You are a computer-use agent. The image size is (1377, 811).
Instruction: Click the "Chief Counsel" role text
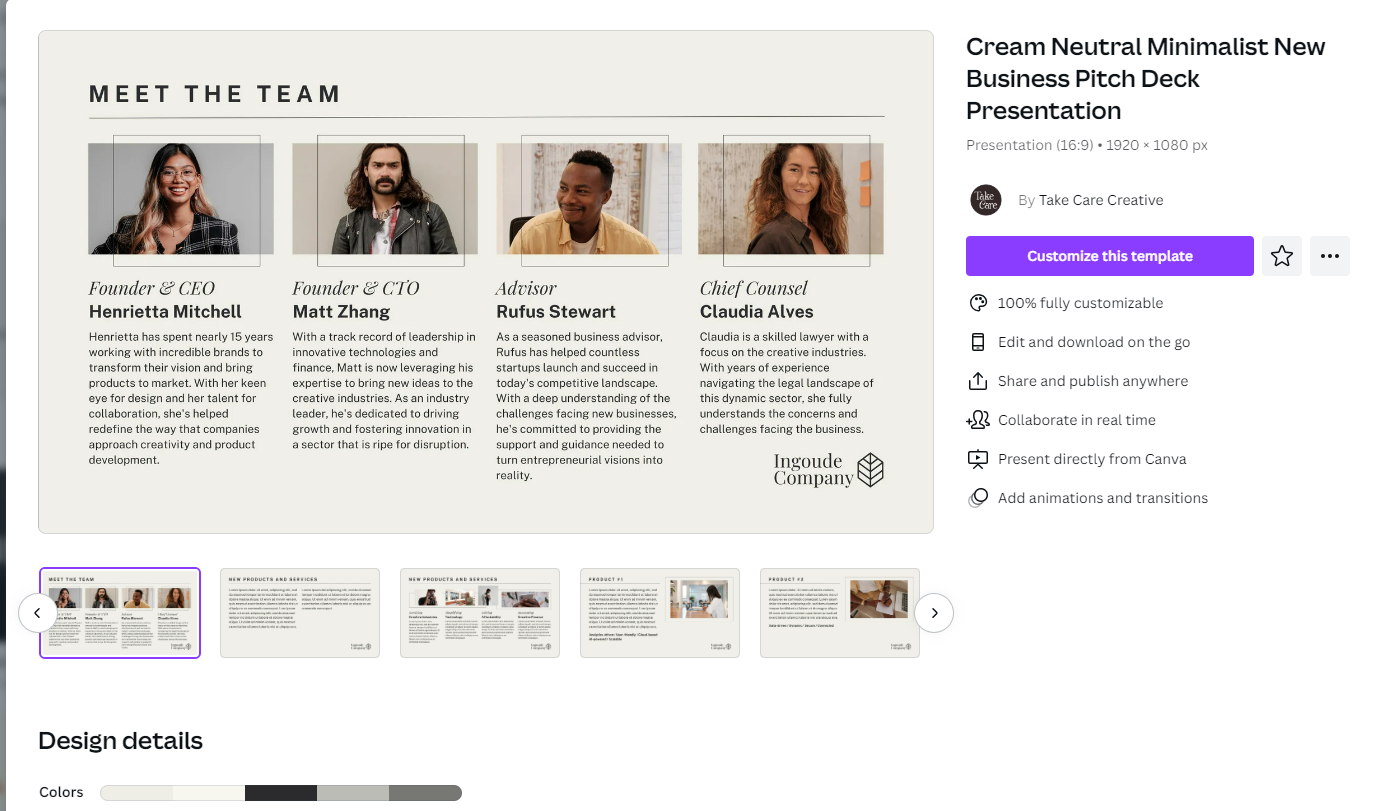tap(754, 288)
